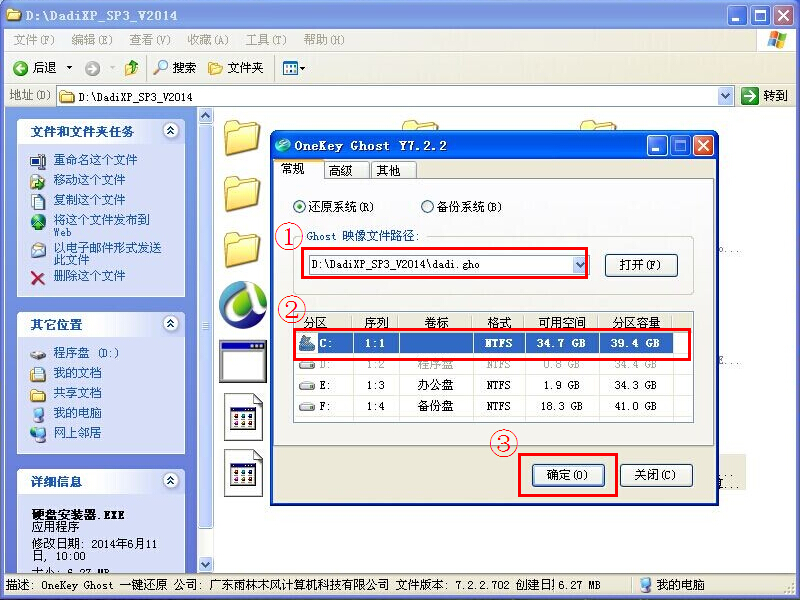Select the upper settings file icon
The image size is (800, 600).
point(243,417)
